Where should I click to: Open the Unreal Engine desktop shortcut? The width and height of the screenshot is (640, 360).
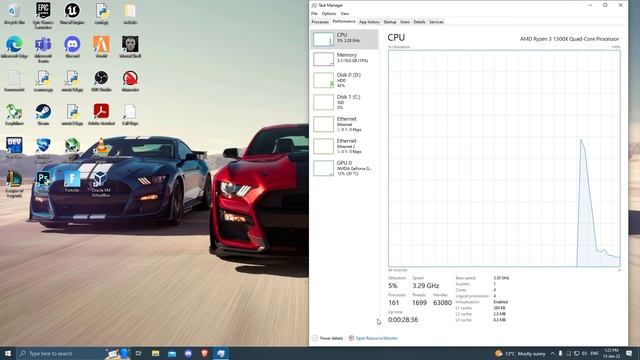(x=72, y=14)
